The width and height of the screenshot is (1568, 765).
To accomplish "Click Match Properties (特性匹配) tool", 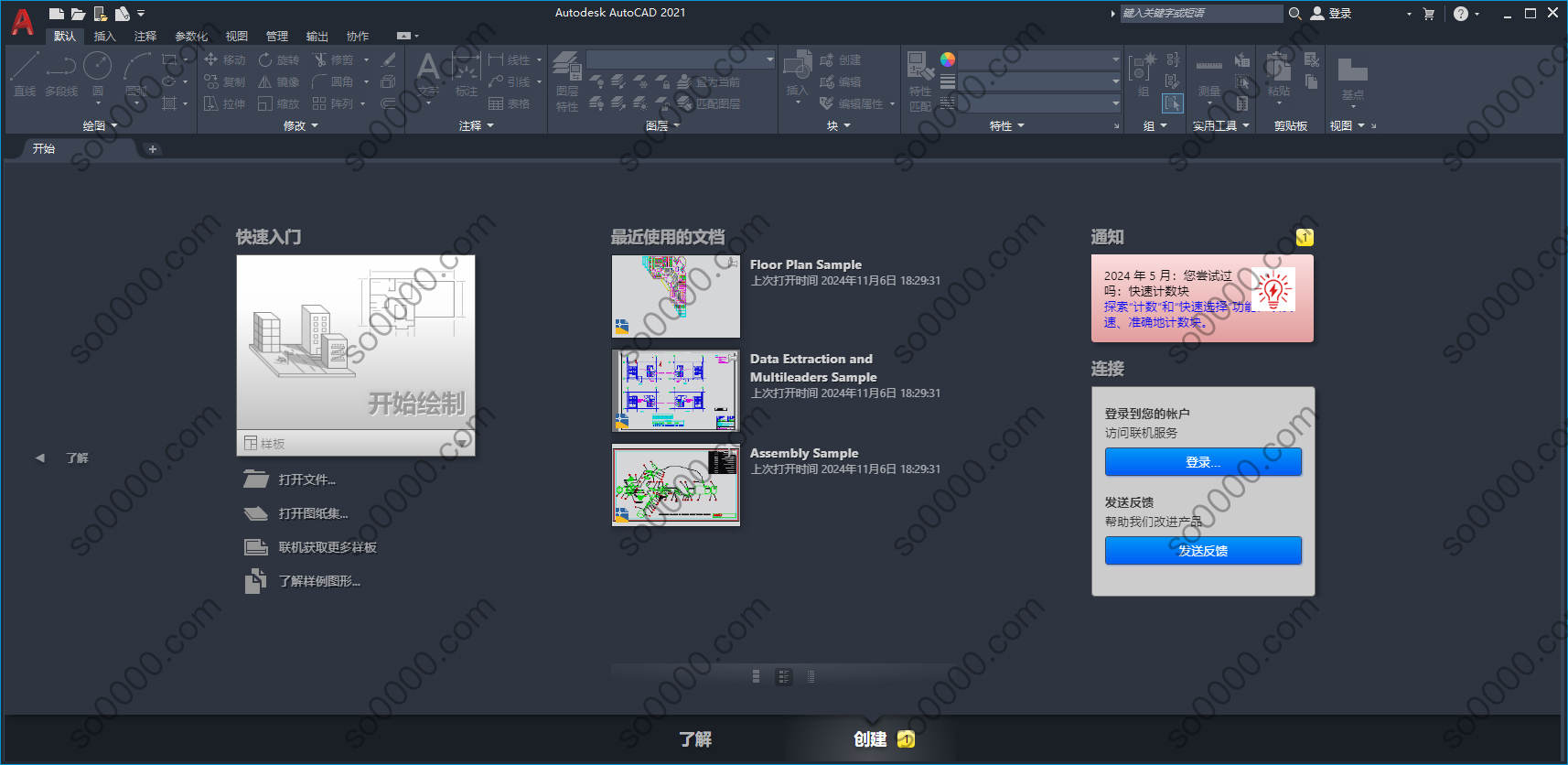I will click(x=920, y=81).
